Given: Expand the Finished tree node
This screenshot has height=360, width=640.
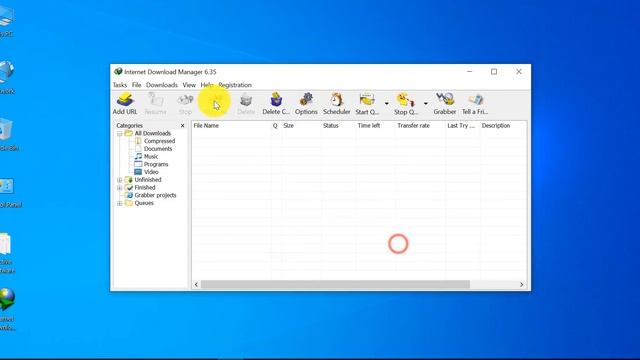Looking at the screenshot, I should click(120, 188).
